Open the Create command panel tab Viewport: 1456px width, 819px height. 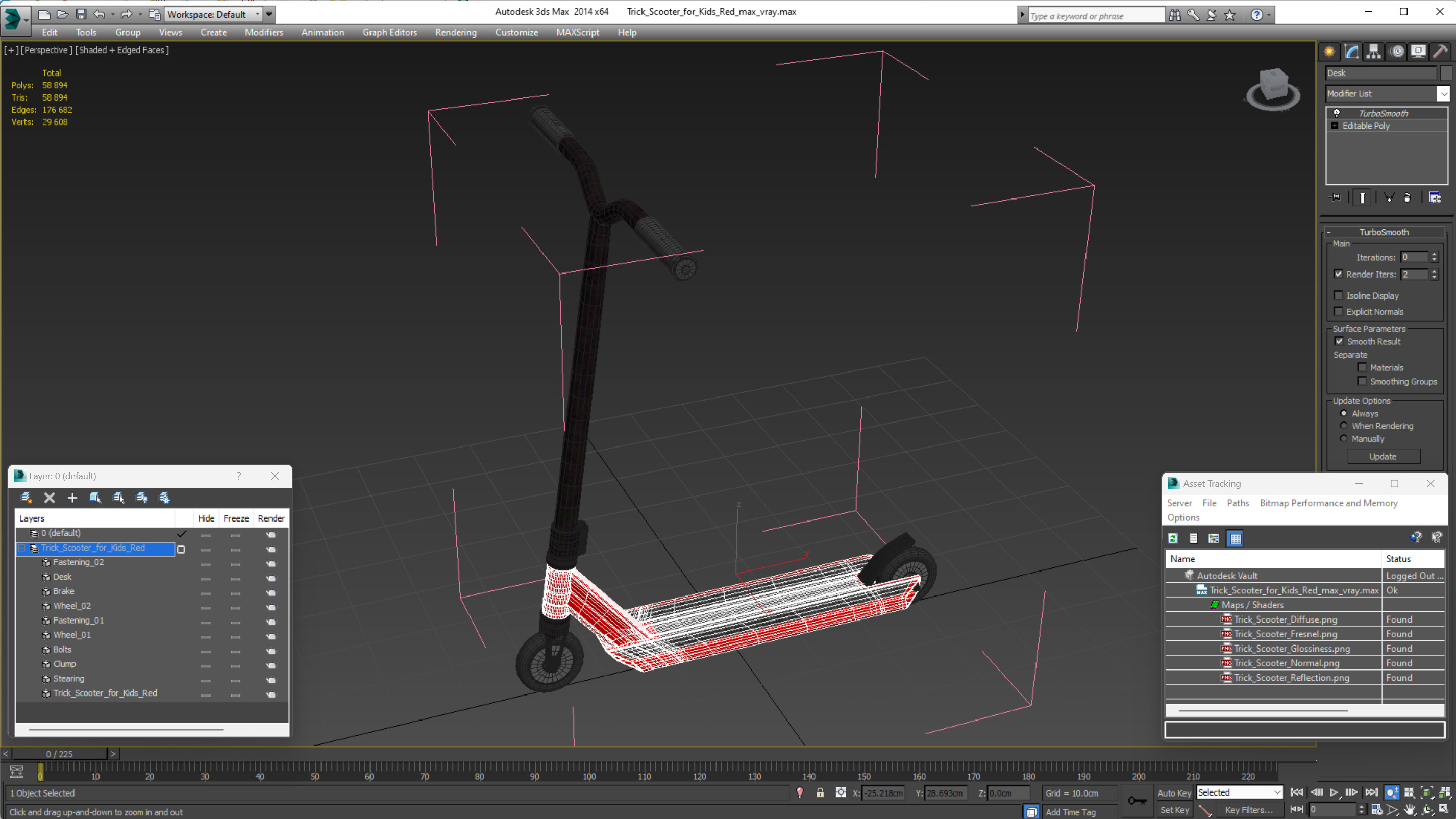click(1329, 52)
